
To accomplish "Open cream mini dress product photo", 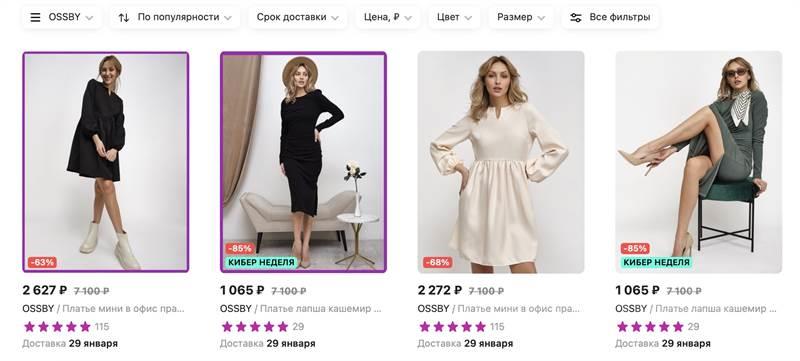I will click(501, 162).
